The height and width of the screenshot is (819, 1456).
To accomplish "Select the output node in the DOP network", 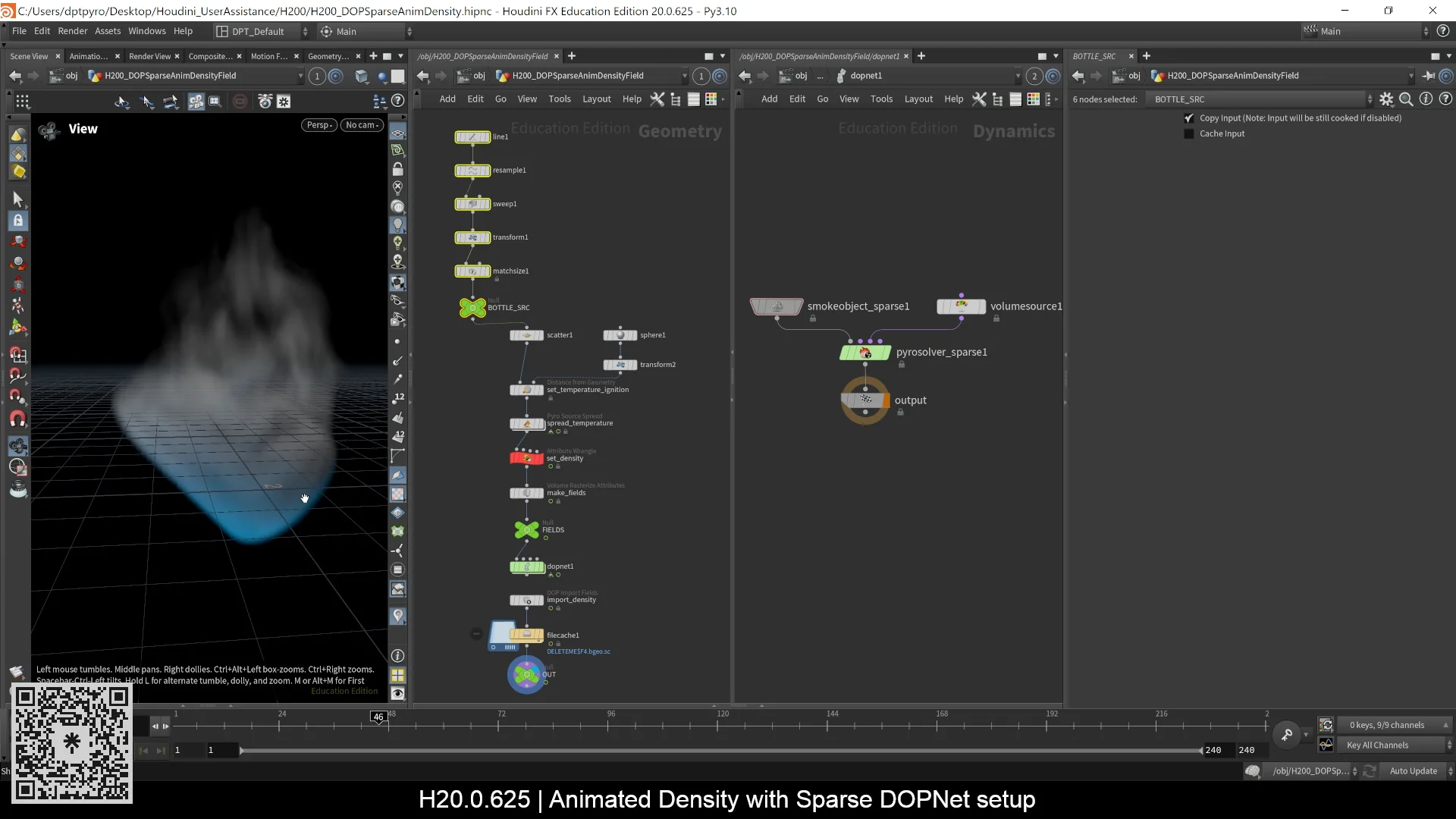I will pos(864,400).
